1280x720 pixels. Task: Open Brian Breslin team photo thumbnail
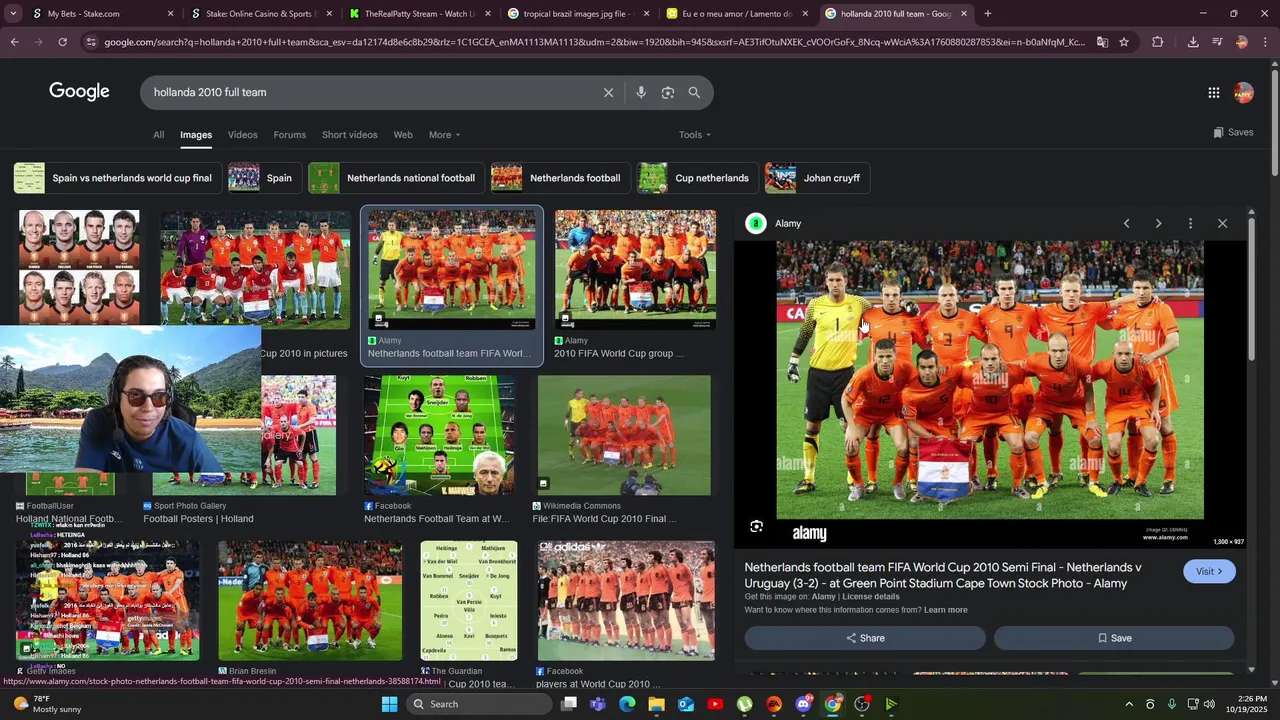pyautogui.click(x=310, y=601)
